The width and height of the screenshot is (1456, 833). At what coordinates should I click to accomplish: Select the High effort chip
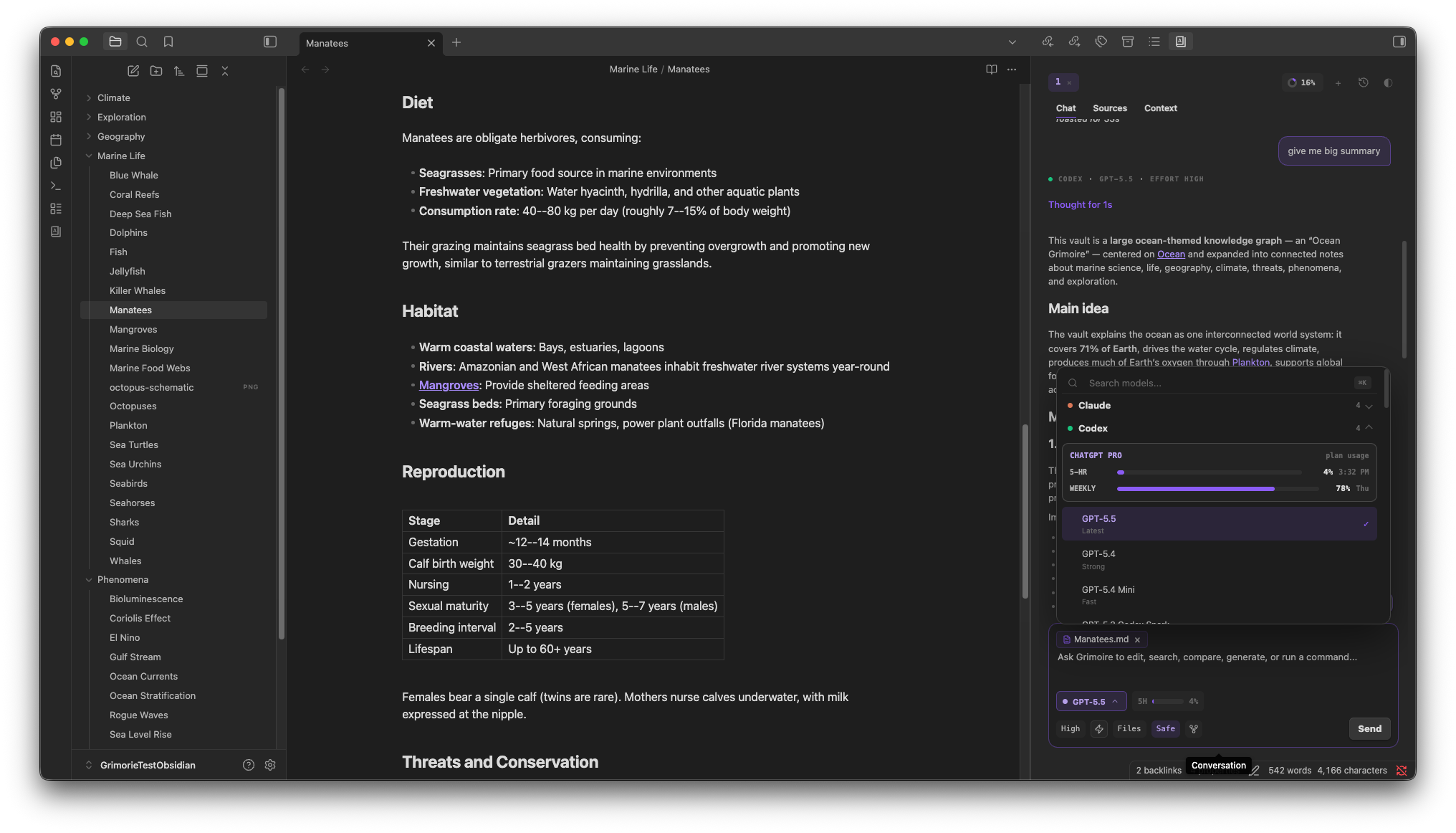[1071, 729]
